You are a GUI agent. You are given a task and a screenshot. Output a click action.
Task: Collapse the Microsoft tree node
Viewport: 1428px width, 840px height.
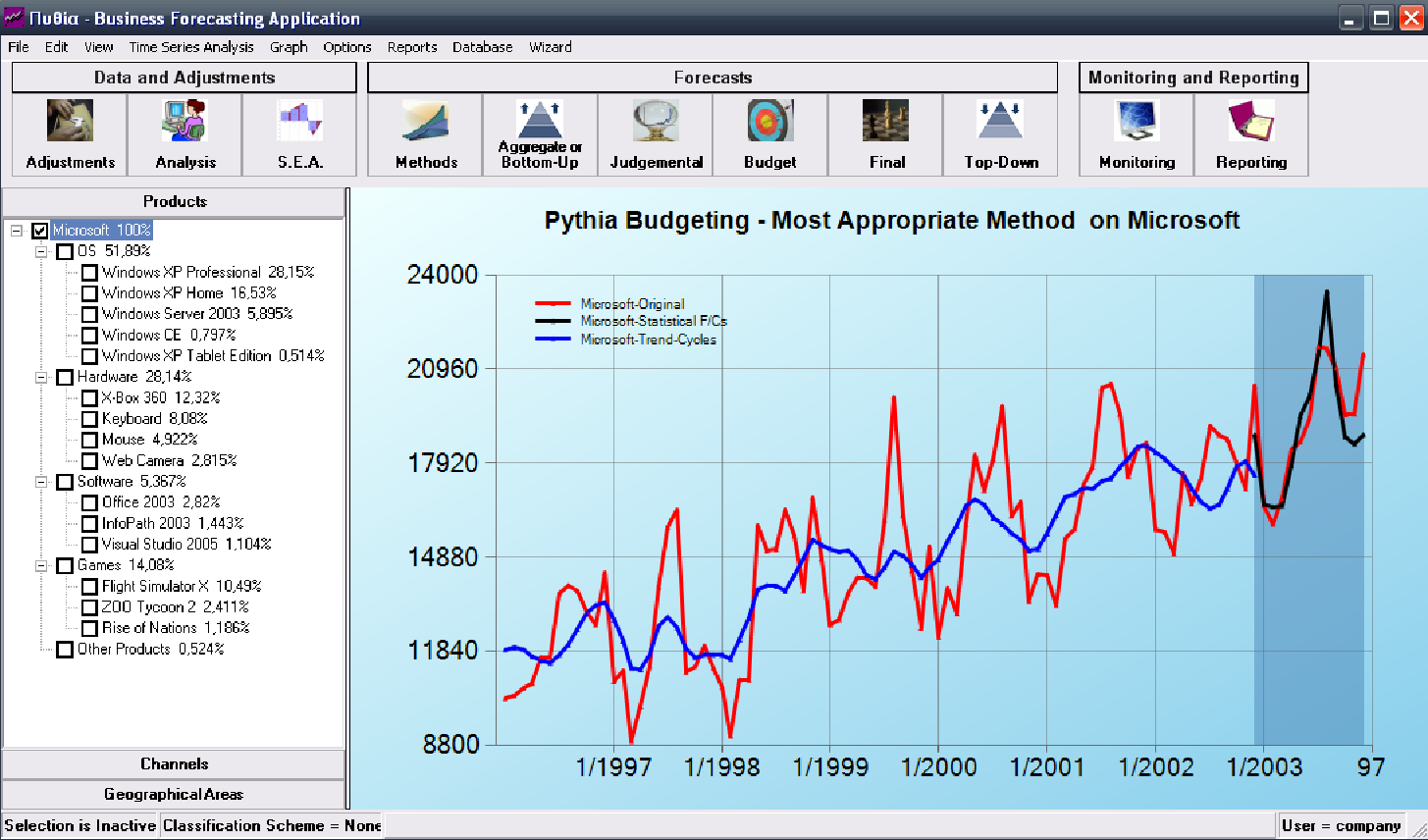tap(17, 231)
